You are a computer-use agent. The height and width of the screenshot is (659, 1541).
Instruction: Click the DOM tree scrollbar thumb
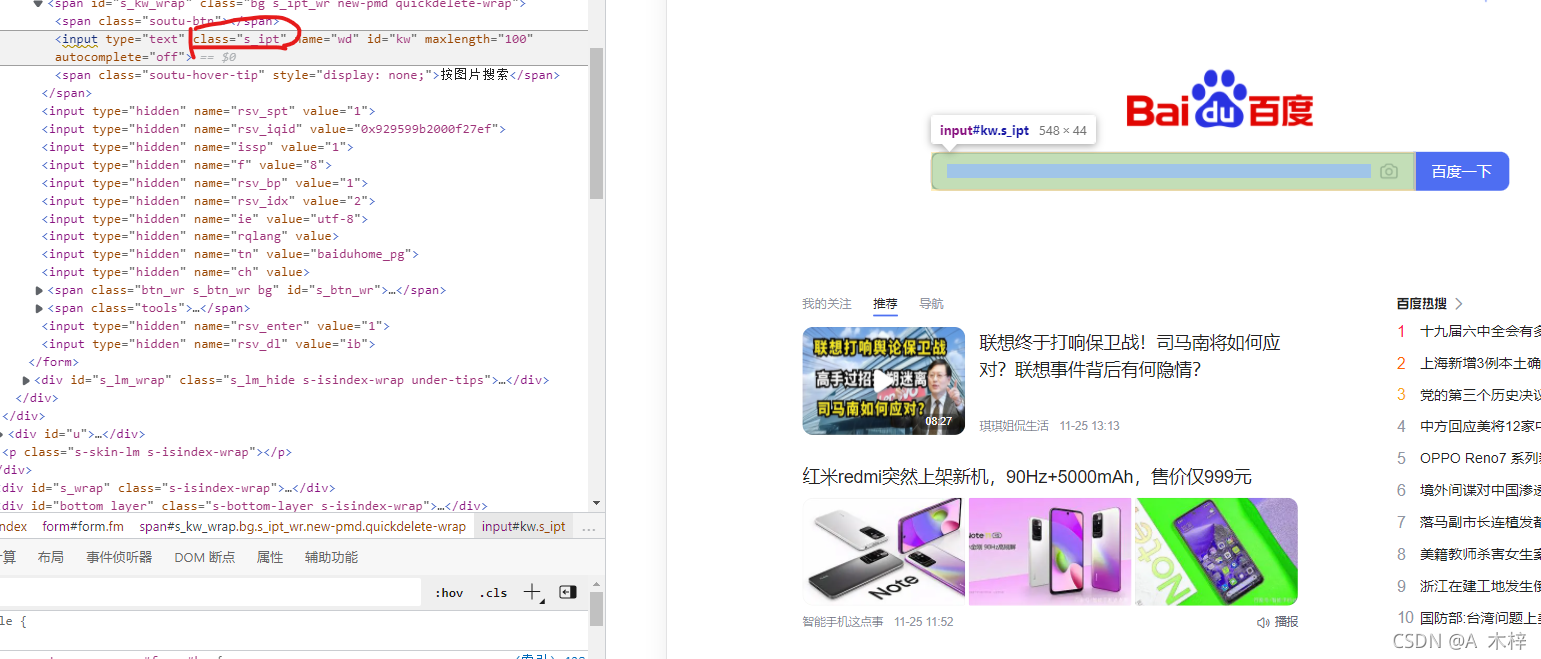597,123
